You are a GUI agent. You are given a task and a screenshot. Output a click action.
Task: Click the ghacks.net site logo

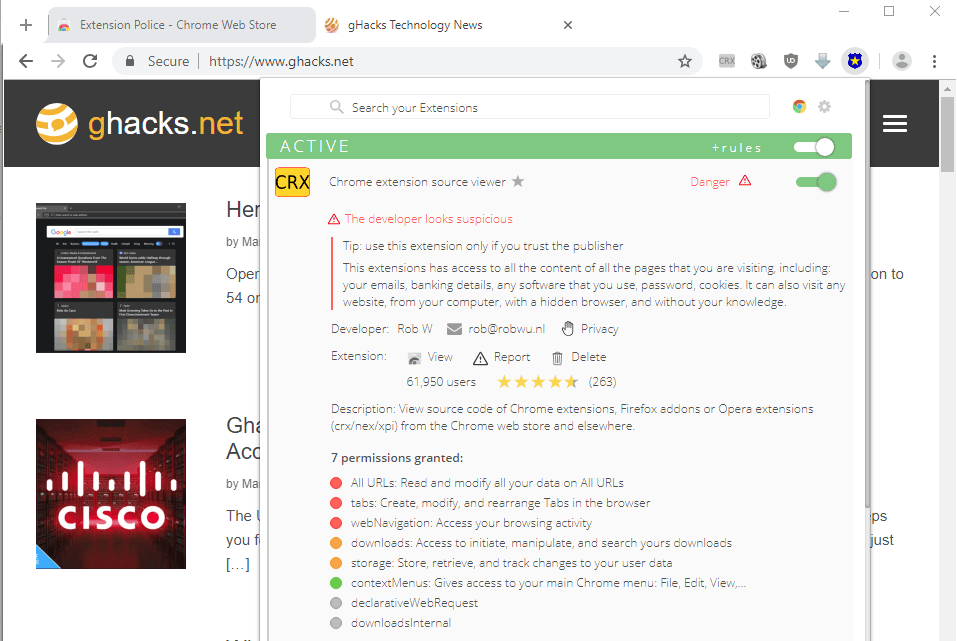tap(140, 124)
